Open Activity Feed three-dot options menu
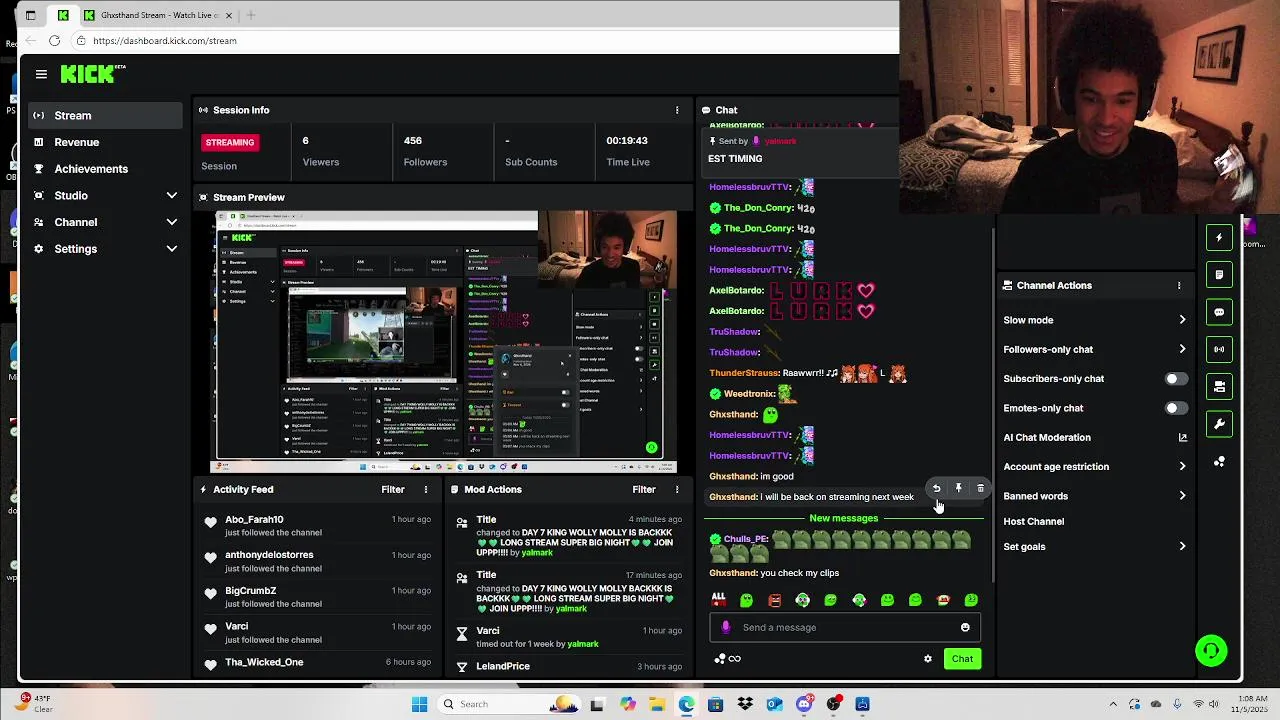 (426, 489)
